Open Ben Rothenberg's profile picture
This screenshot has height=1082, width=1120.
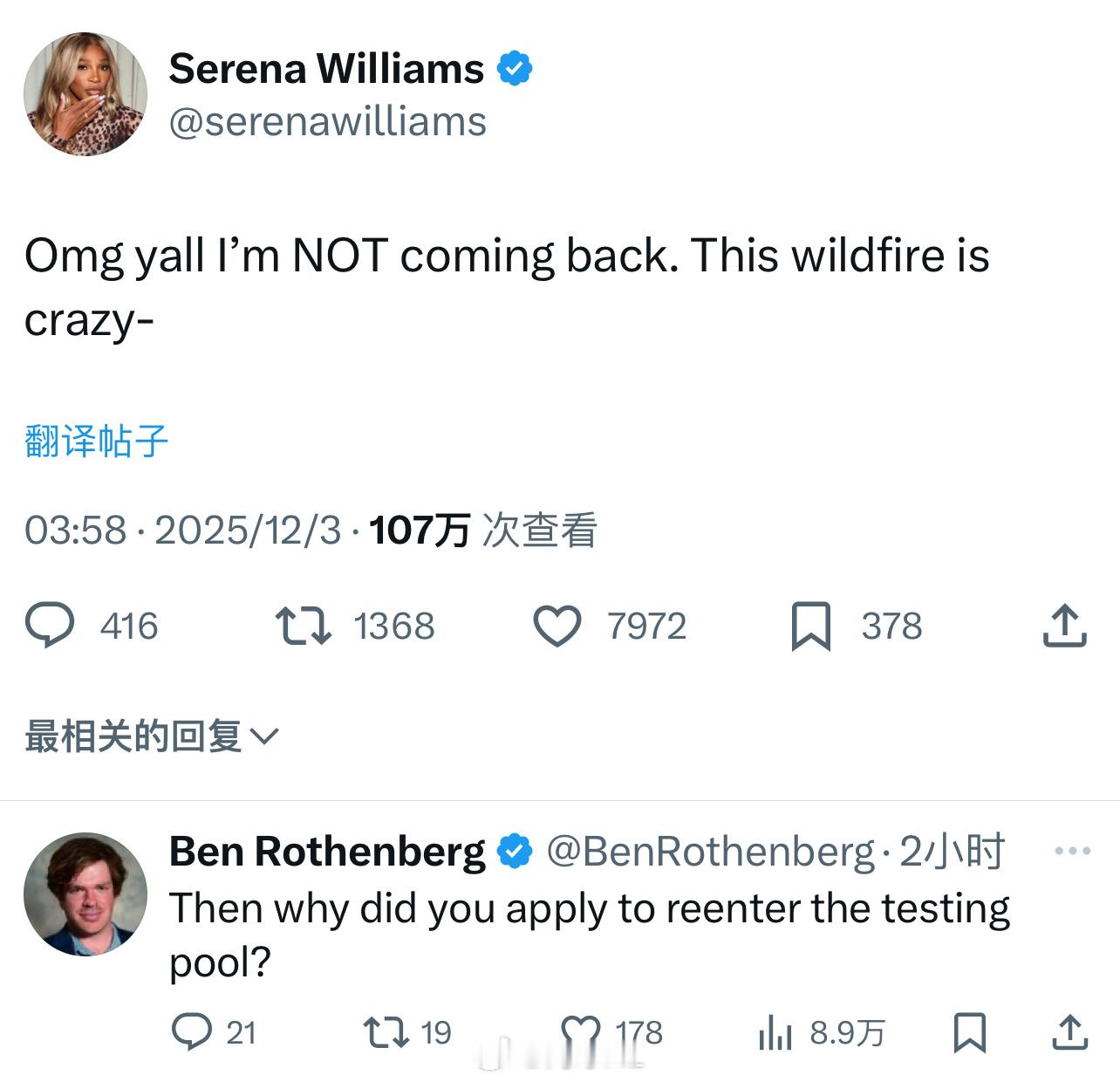(85, 894)
